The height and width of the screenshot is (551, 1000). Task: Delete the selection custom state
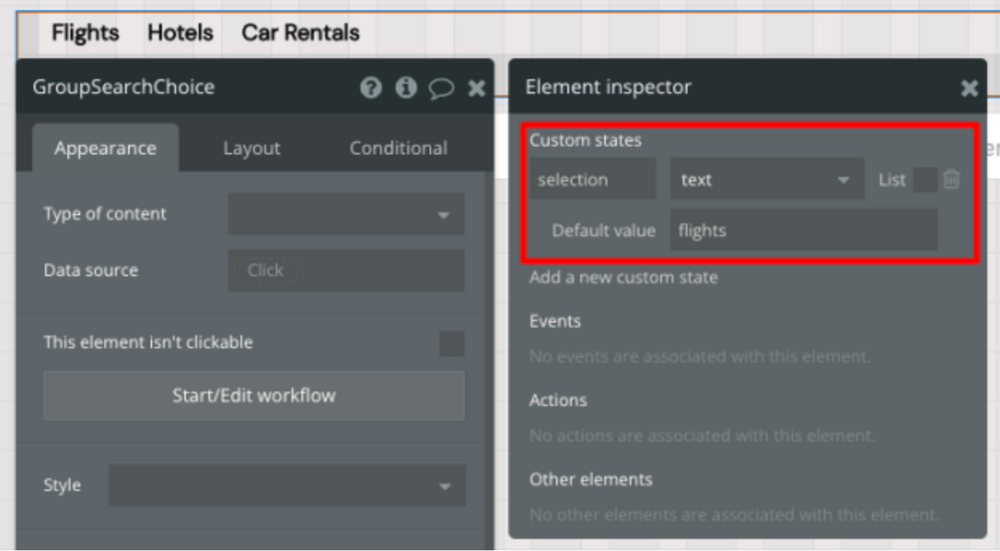[x=951, y=180]
